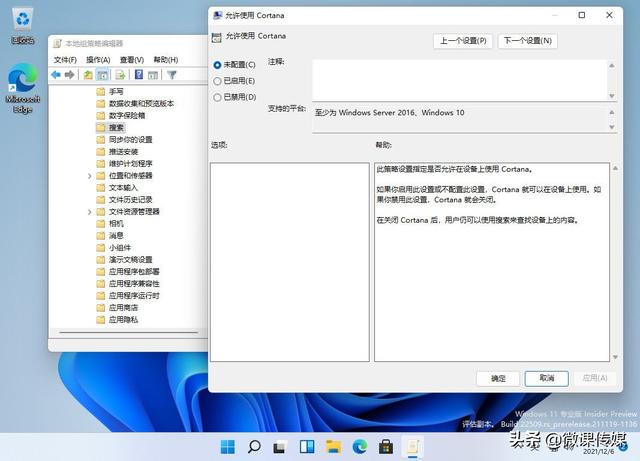The image size is (640, 461).
Task: Select the 手写 tree folder
Action: point(116,92)
